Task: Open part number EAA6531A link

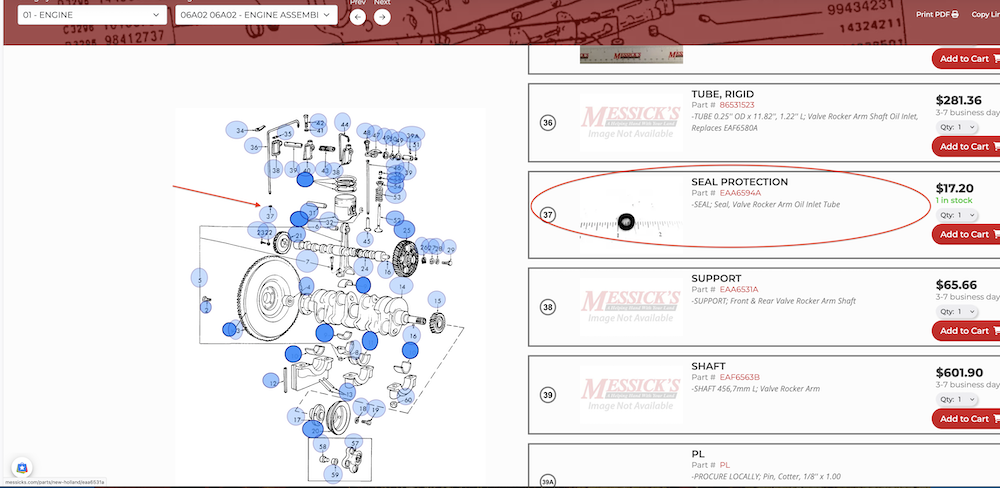Action: point(739,289)
